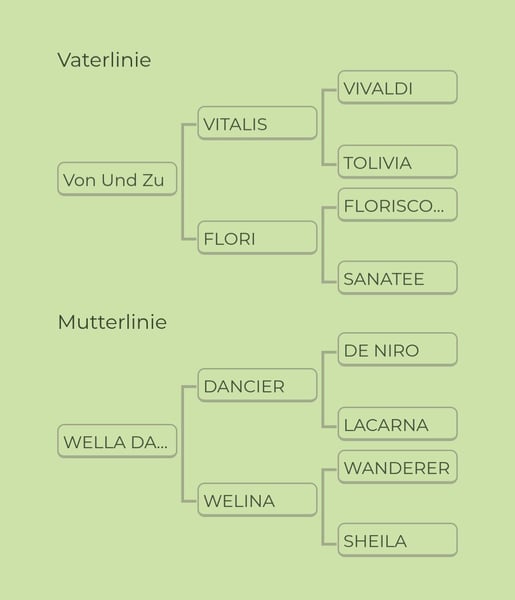Click the VITALIS sire node
The width and height of the screenshot is (515, 600).
pos(258,123)
